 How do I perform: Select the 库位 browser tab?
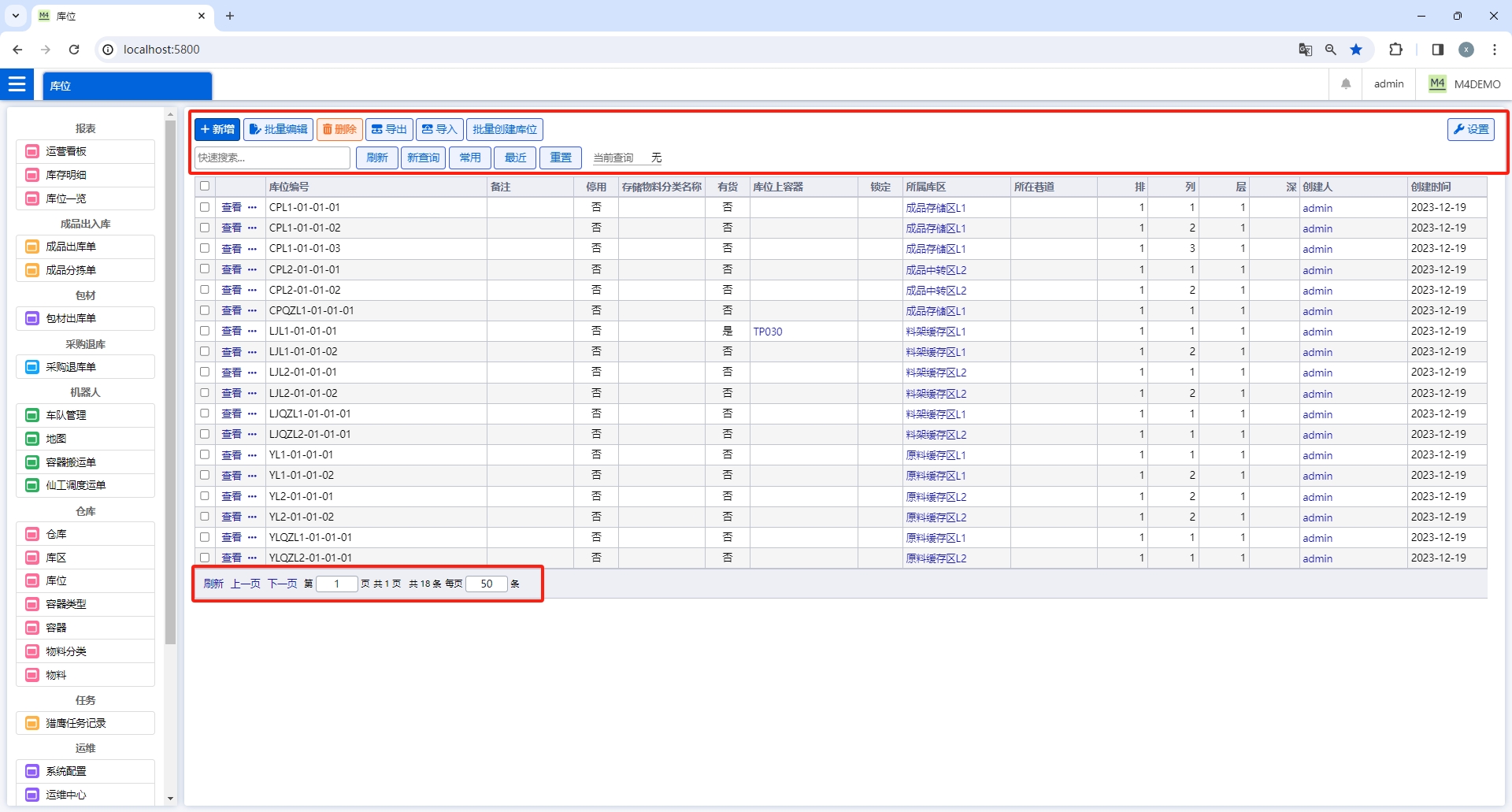tap(122, 16)
